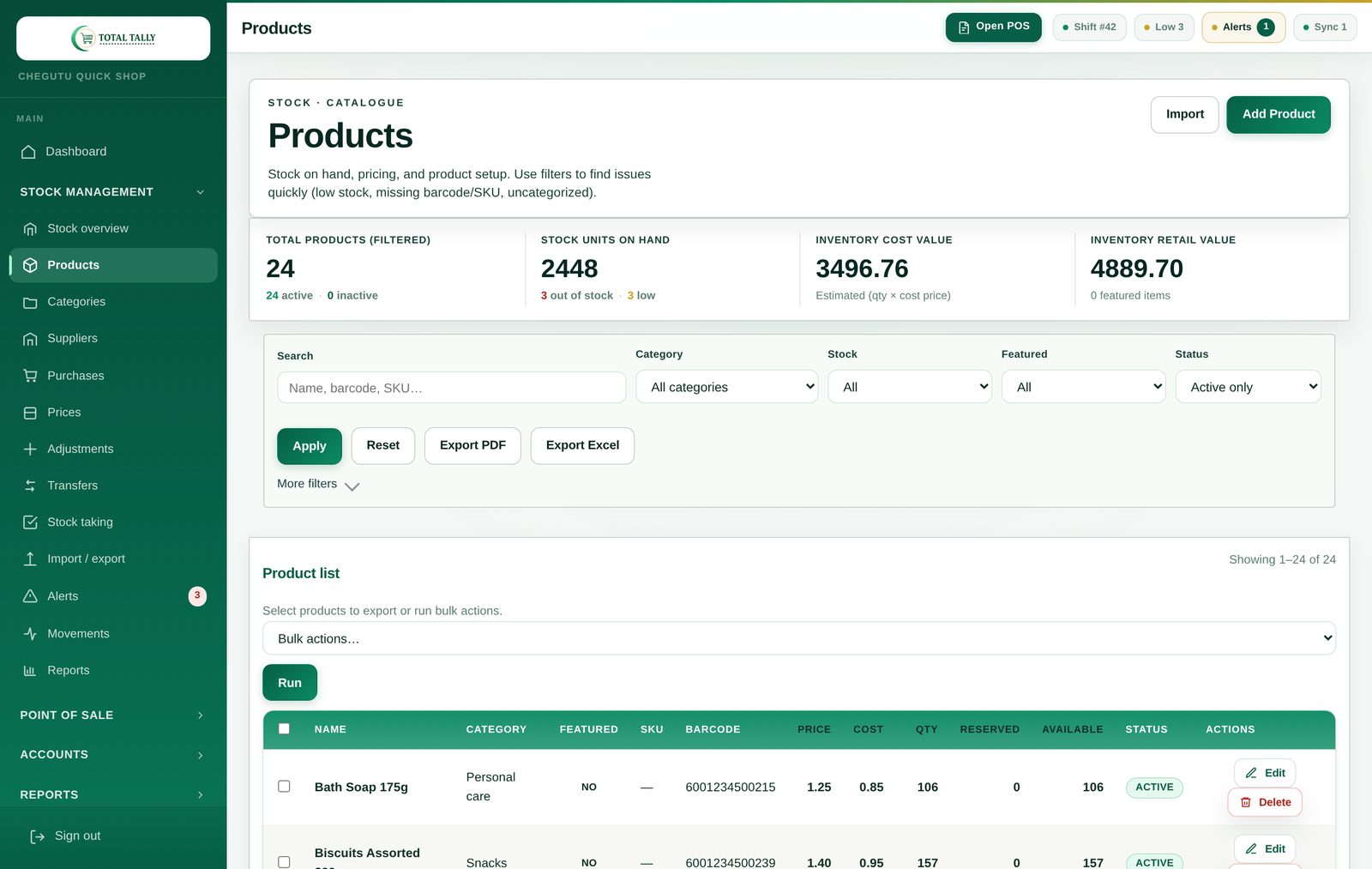Click the Categories folder icon
Image resolution: width=1372 pixels, height=869 pixels.
(x=30, y=302)
